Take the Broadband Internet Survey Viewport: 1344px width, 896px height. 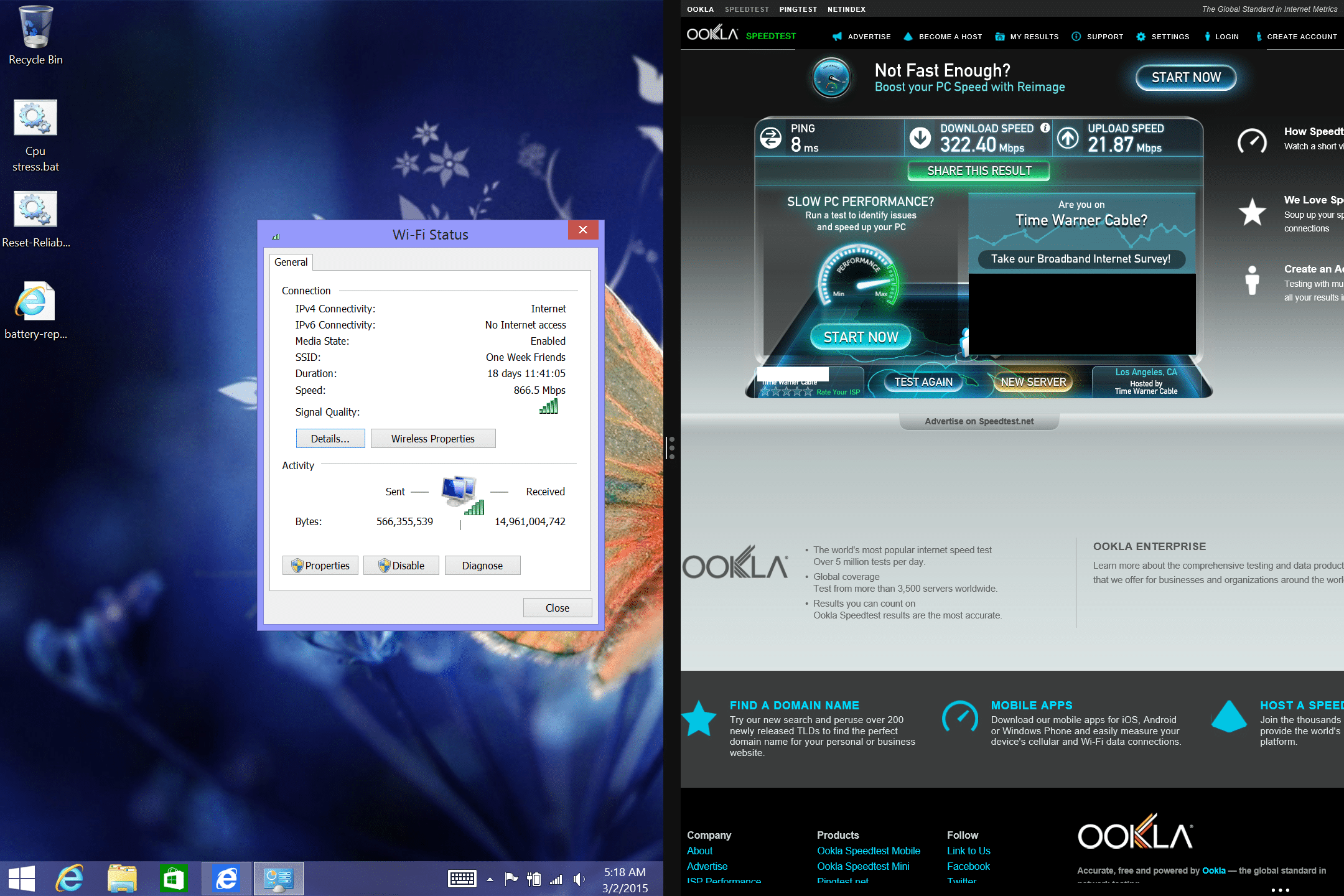tap(1081, 259)
